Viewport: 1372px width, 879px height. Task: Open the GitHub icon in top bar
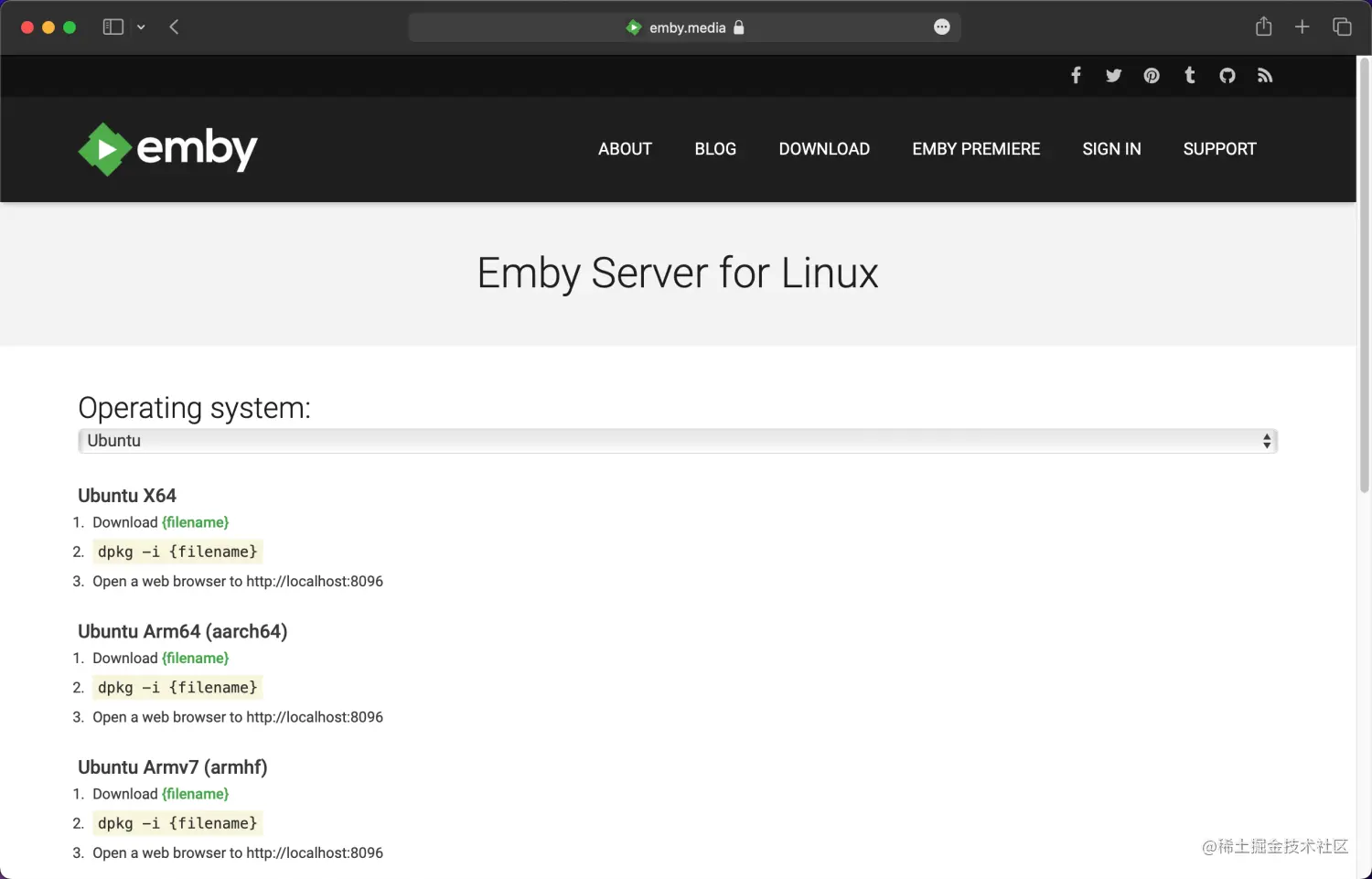(1227, 75)
